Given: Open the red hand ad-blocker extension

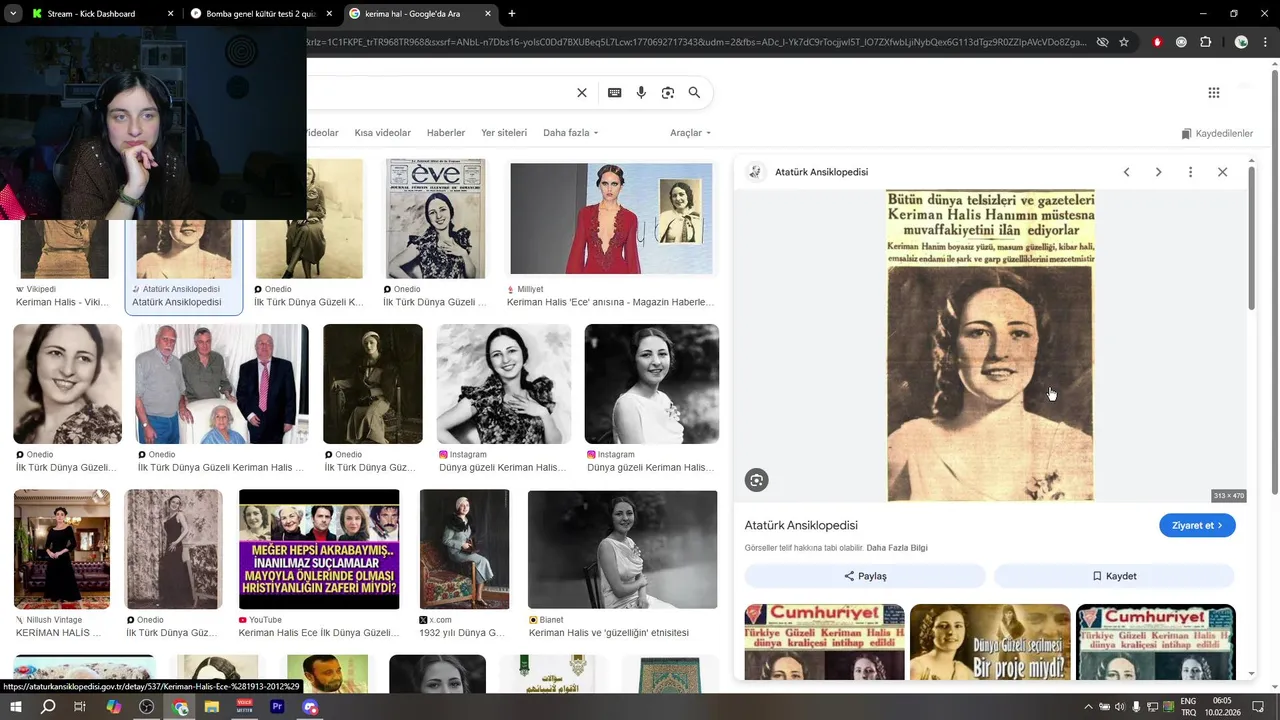Looking at the screenshot, I should pyautogui.click(x=1158, y=42).
